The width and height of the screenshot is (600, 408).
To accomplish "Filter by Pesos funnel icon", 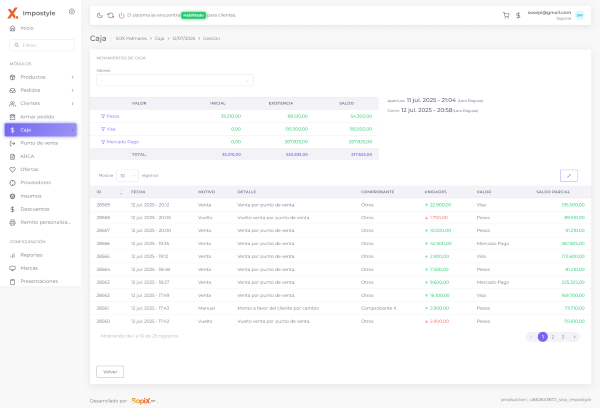I will pos(103,115).
